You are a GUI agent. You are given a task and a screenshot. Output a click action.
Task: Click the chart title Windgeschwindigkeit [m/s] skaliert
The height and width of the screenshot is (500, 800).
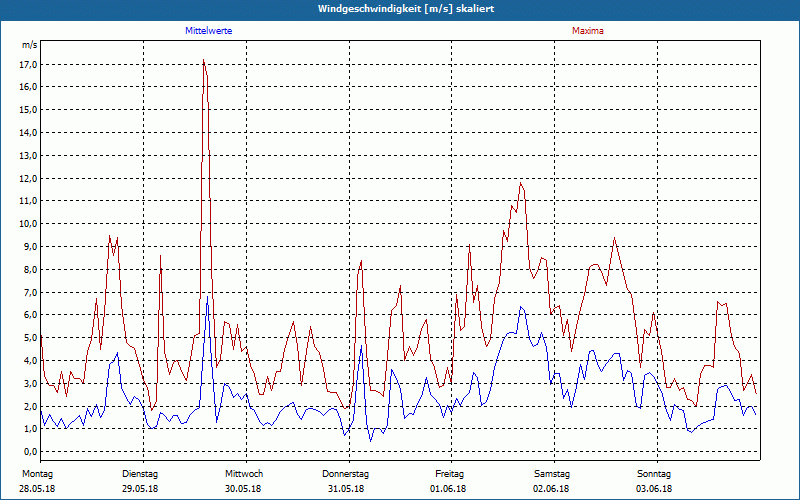click(x=406, y=9)
